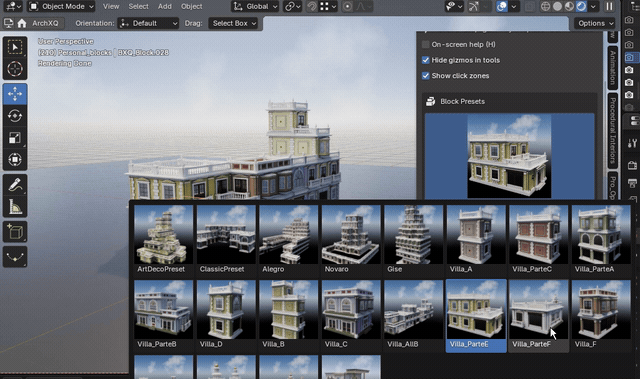
Task: Enable On-screen help (H) checkbox
Action: pos(426,44)
